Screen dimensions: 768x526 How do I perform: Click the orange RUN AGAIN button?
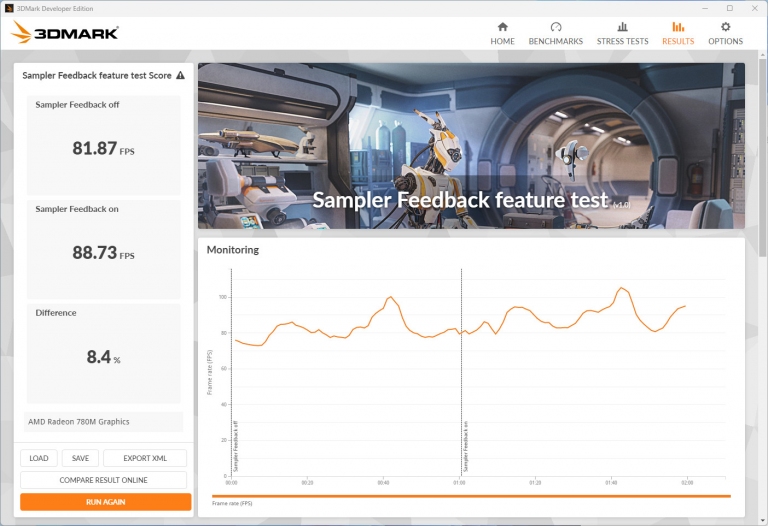pos(105,502)
